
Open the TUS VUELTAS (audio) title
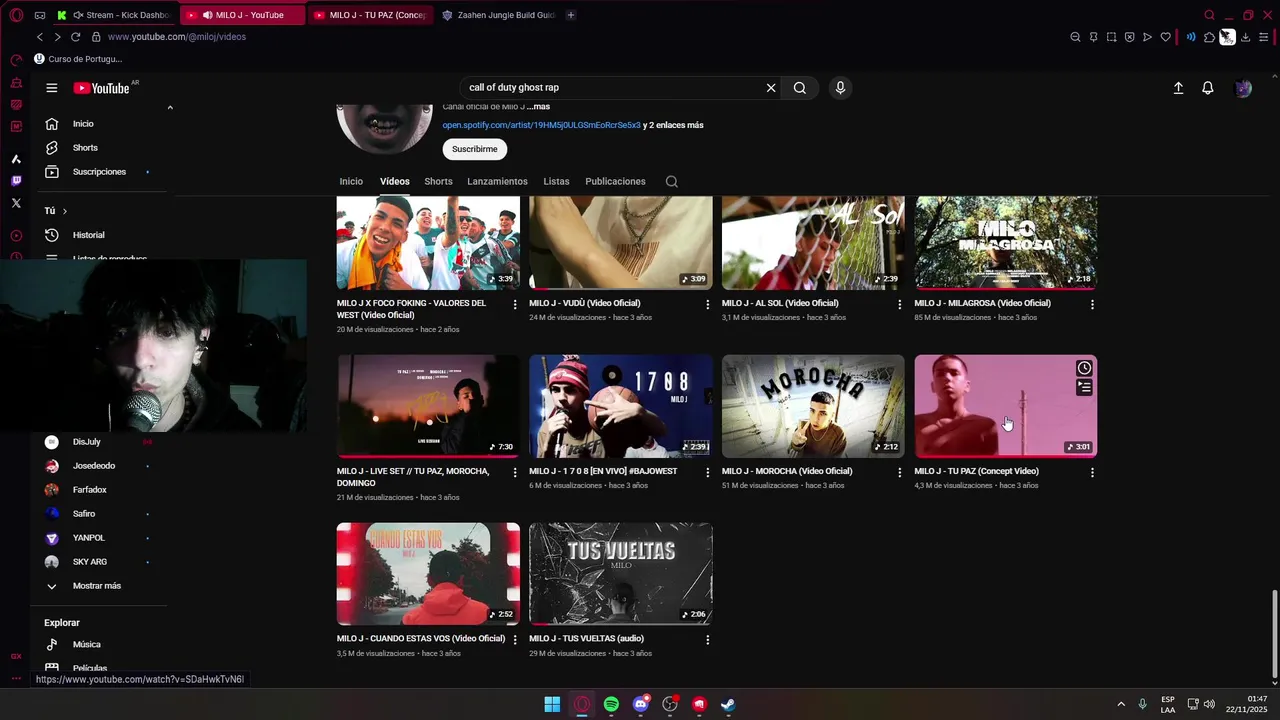coord(586,639)
